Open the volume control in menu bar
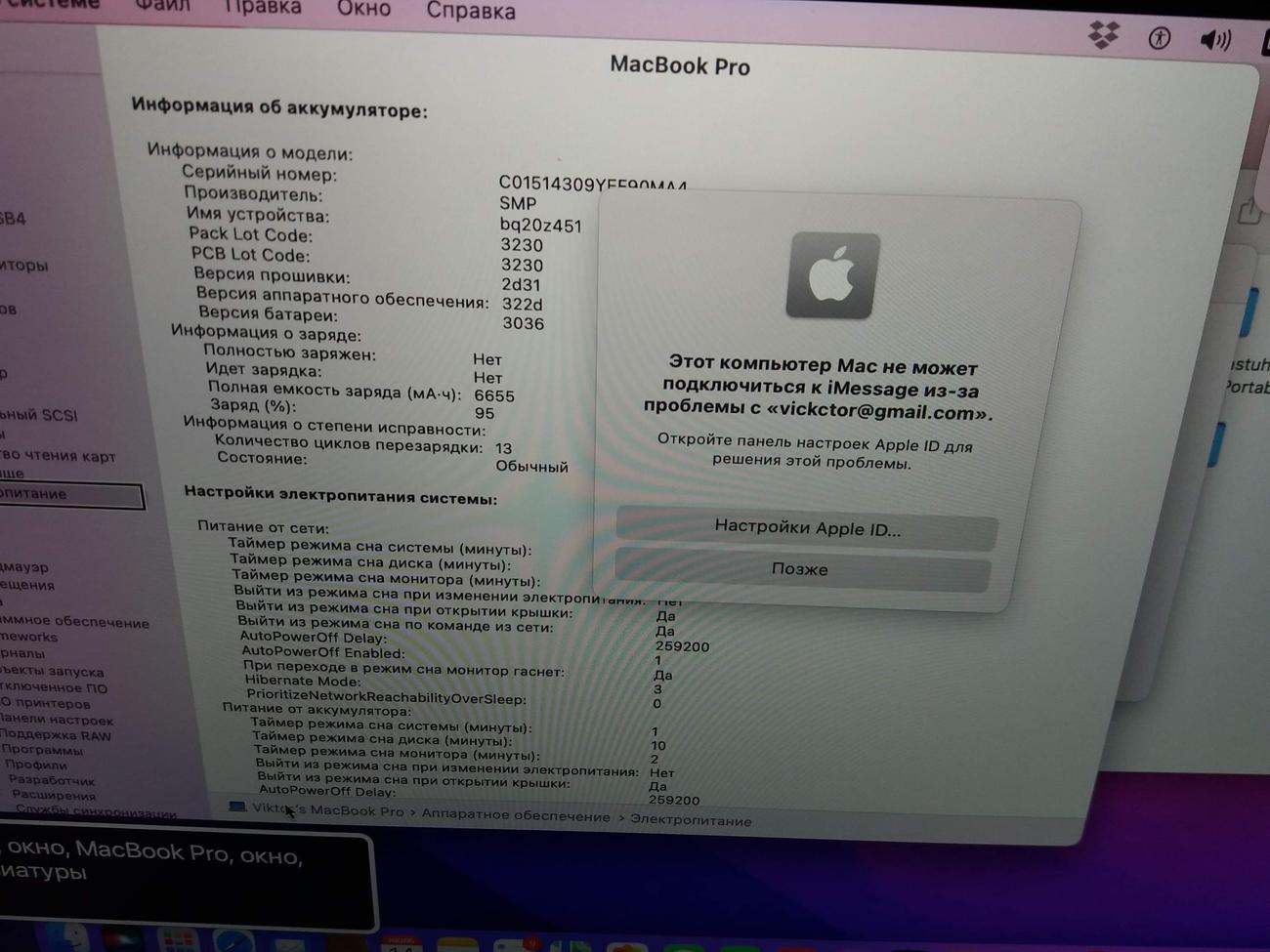The height and width of the screenshot is (952, 1270). 1215,40
